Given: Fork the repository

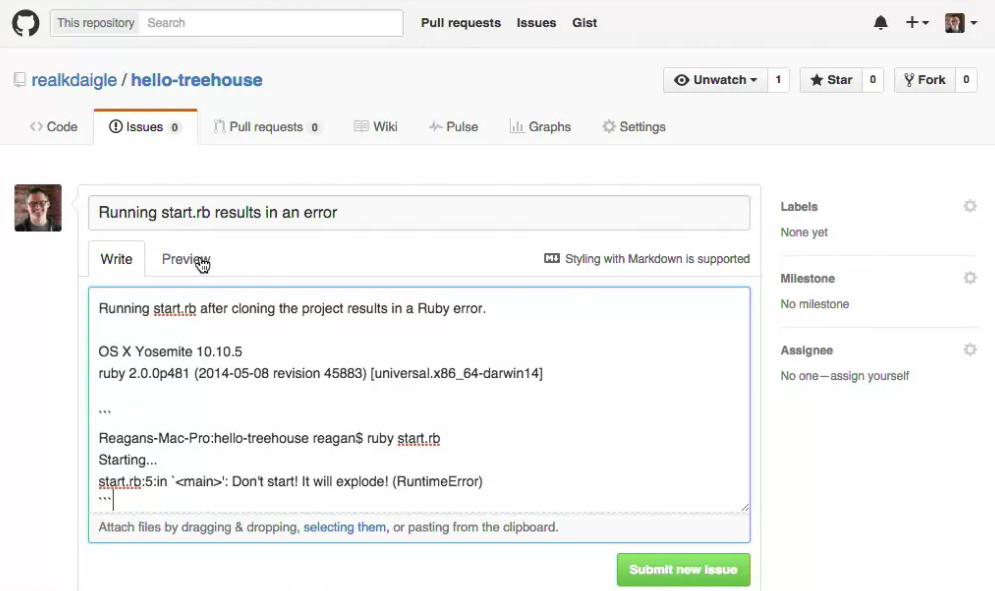Looking at the screenshot, I should [x=925, y=80].
